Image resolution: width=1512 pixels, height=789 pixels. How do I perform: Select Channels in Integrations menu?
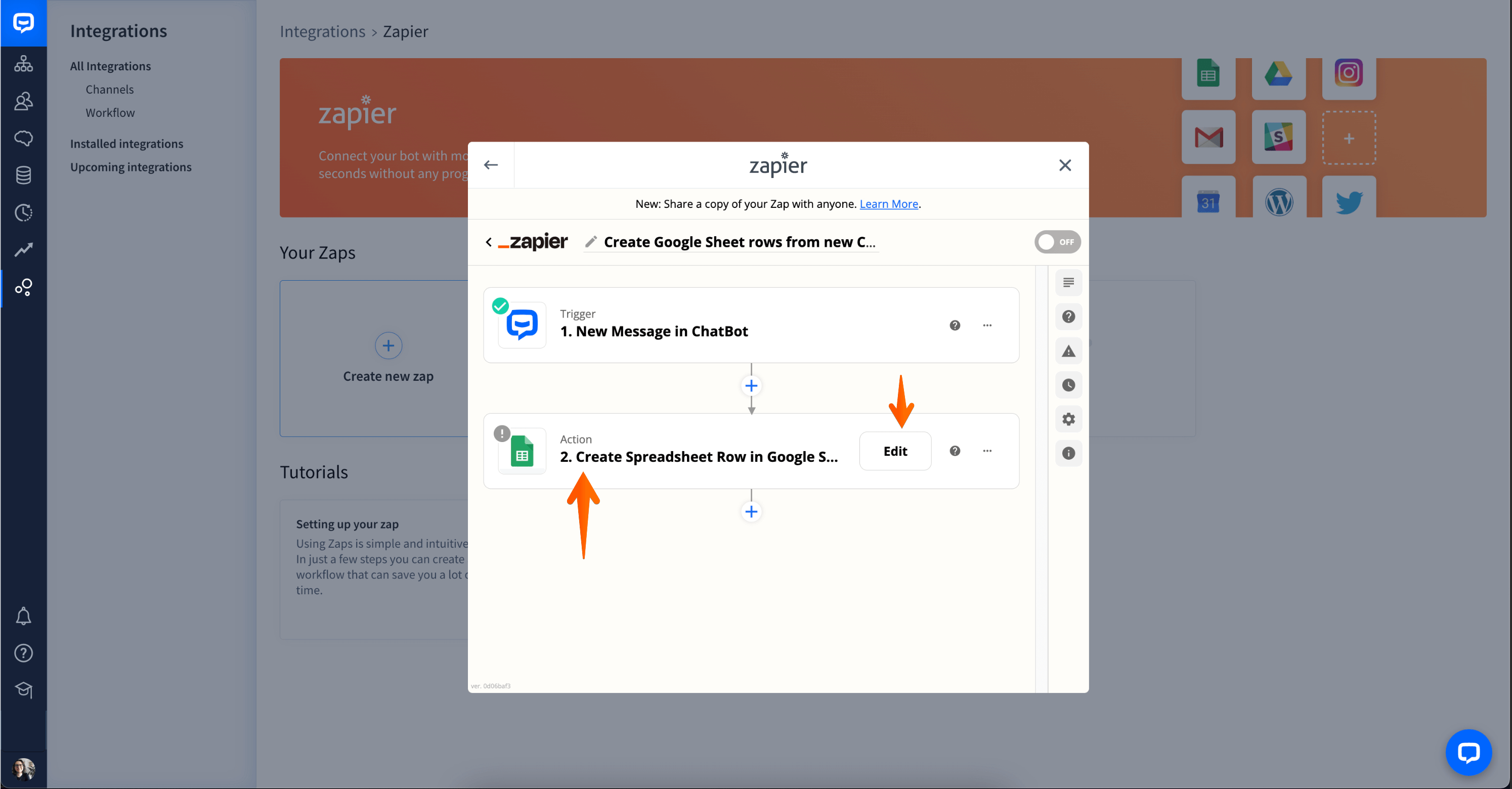pyautogui.click(x=110, y=89)
